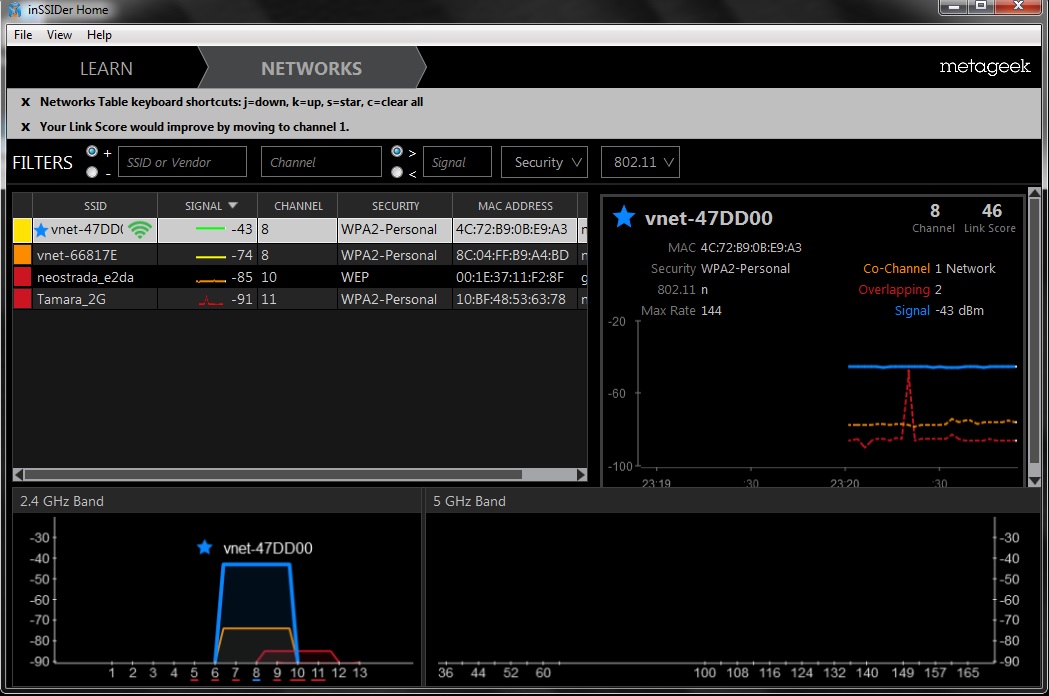The image size is (1049, 696).
Task: Click the yellow swatch for vnet-47DD00
Action: [x=22, y=230]
